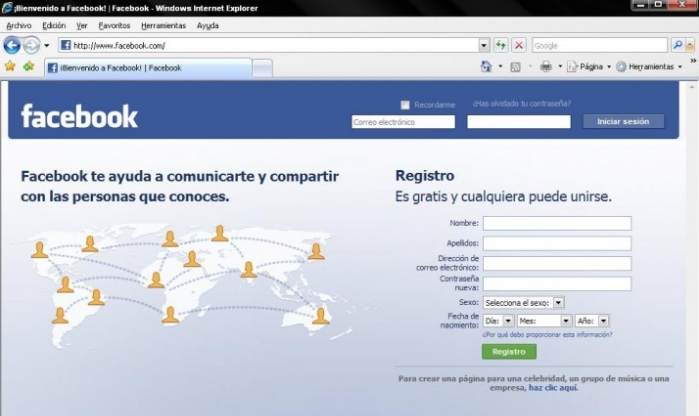Expand the Print options dropdown arrow
This screenshot has width=699, height=416.
click(x=560, y=67)
